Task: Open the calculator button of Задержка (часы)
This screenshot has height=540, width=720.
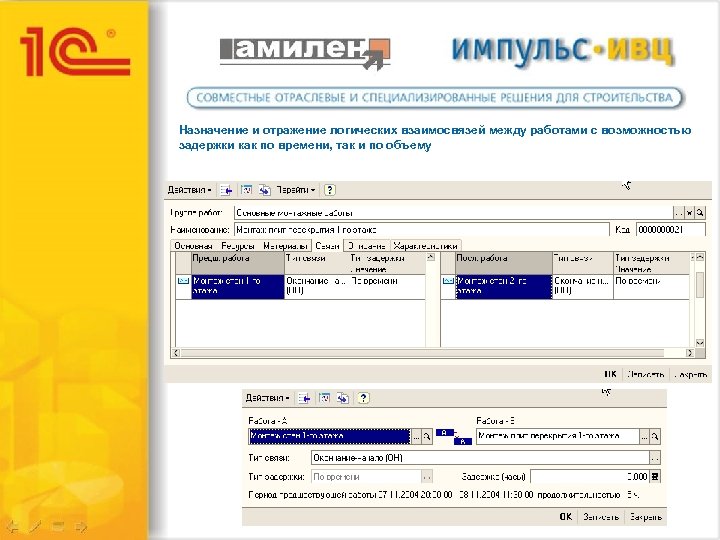Action: tap(655, 477)
